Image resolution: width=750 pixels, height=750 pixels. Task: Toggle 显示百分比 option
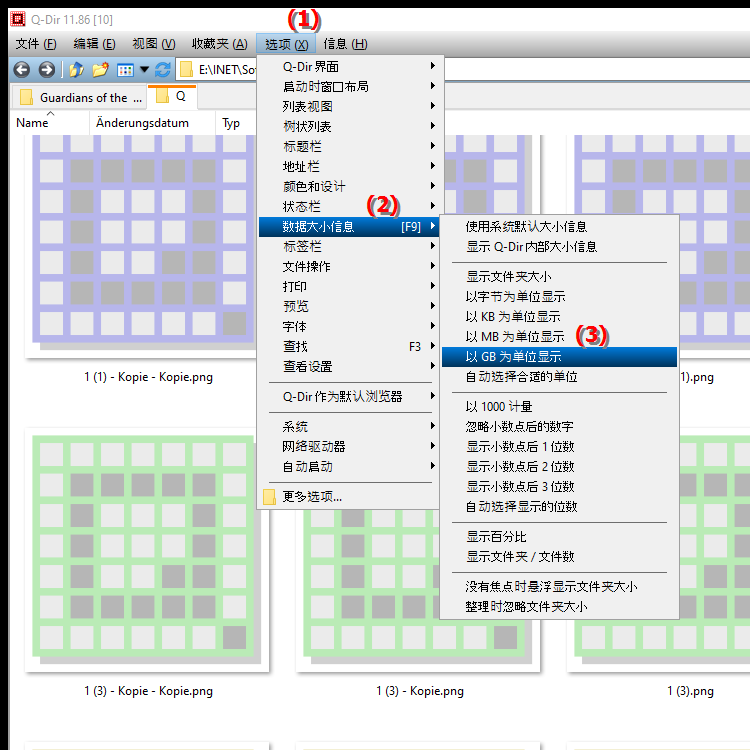tap(559, 537)
